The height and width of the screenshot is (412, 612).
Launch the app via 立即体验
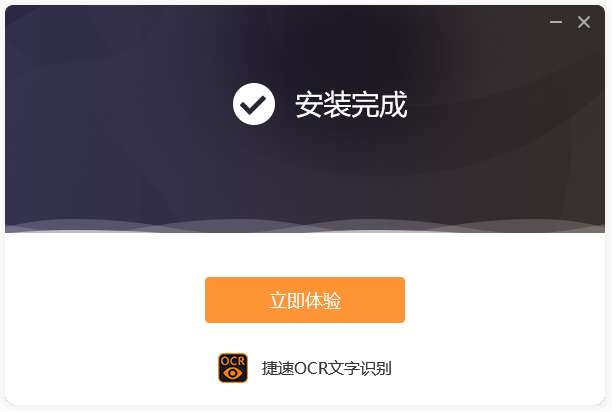(305, 300)
